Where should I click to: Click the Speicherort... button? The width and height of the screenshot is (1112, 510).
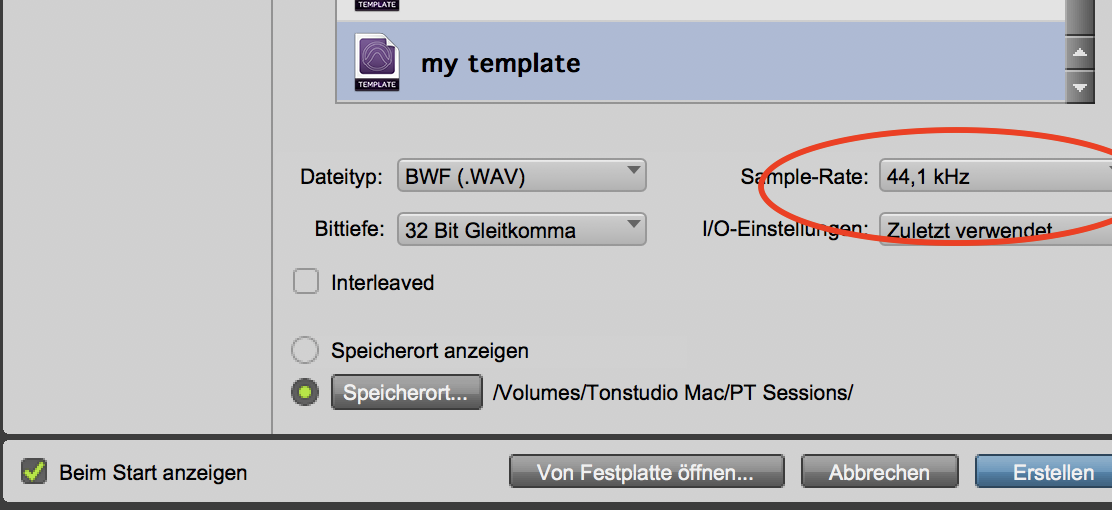click(x=406, y=393)
